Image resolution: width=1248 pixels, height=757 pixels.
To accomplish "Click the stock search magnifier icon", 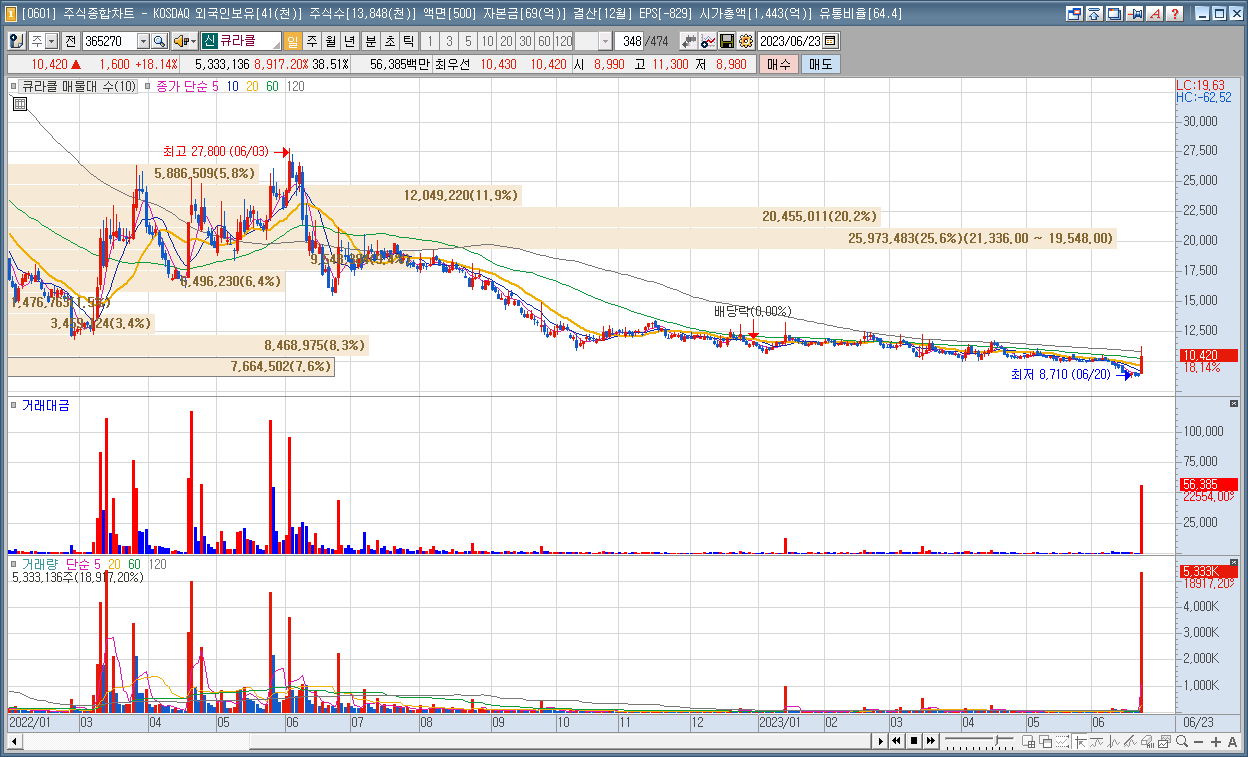I will pos(159,41).
